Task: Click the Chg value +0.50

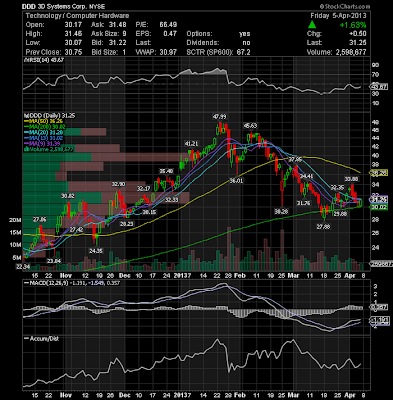Action: (x=358, y=34)
